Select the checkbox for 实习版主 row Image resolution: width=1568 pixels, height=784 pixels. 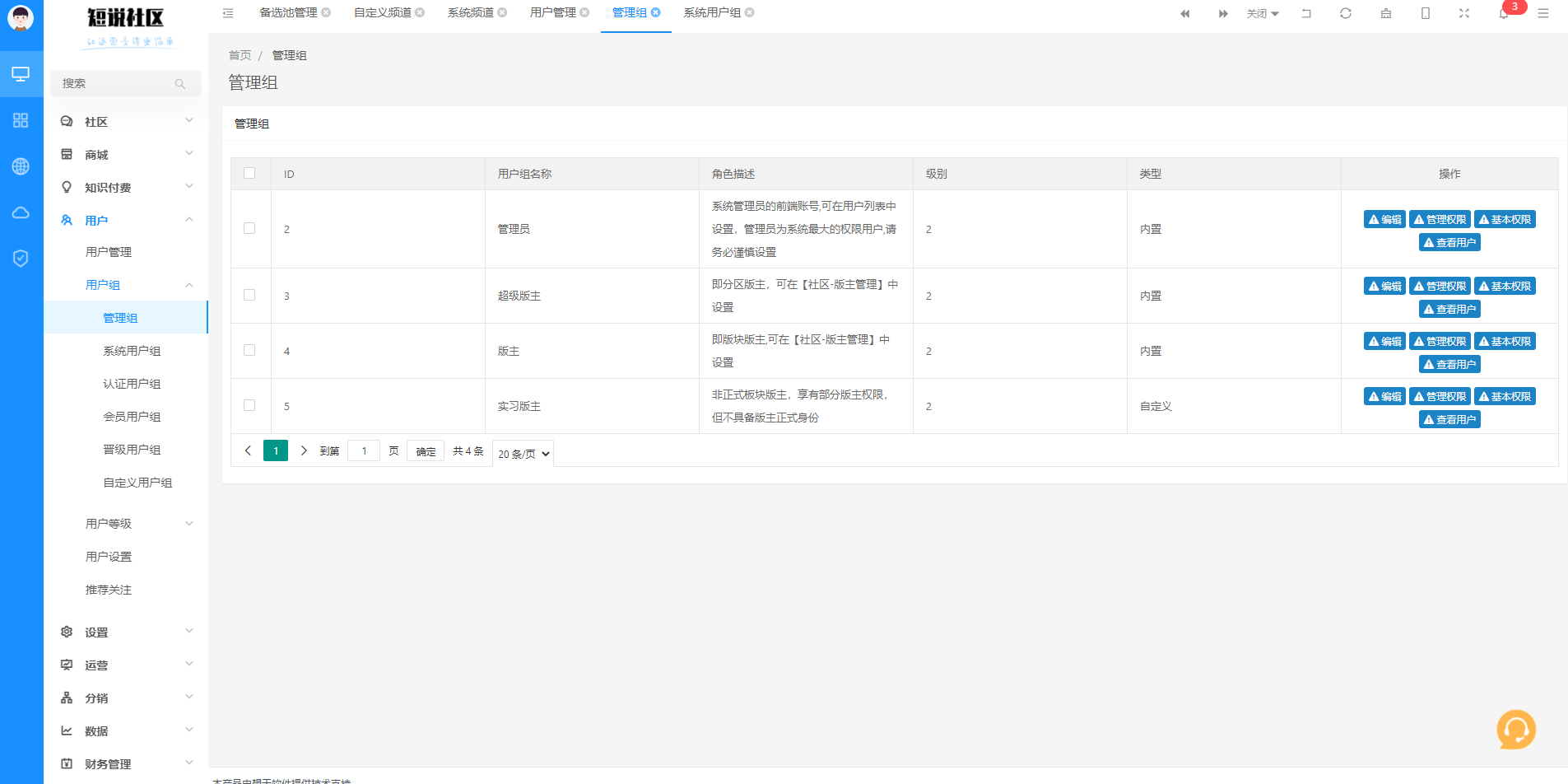[x=249, y=405]
